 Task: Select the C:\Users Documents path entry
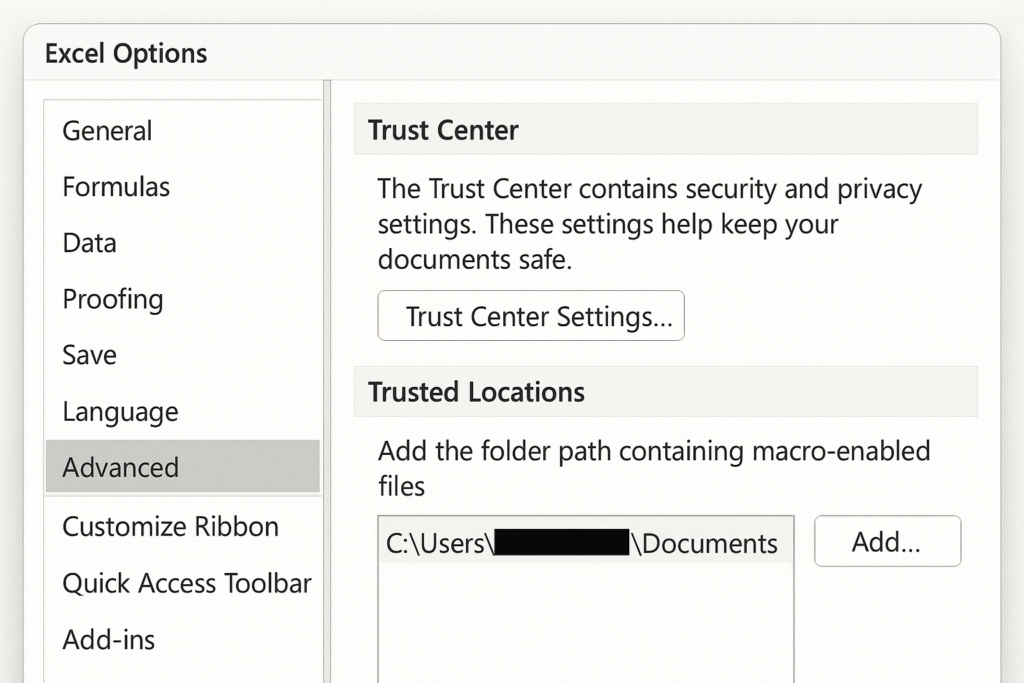click(581, 543)
